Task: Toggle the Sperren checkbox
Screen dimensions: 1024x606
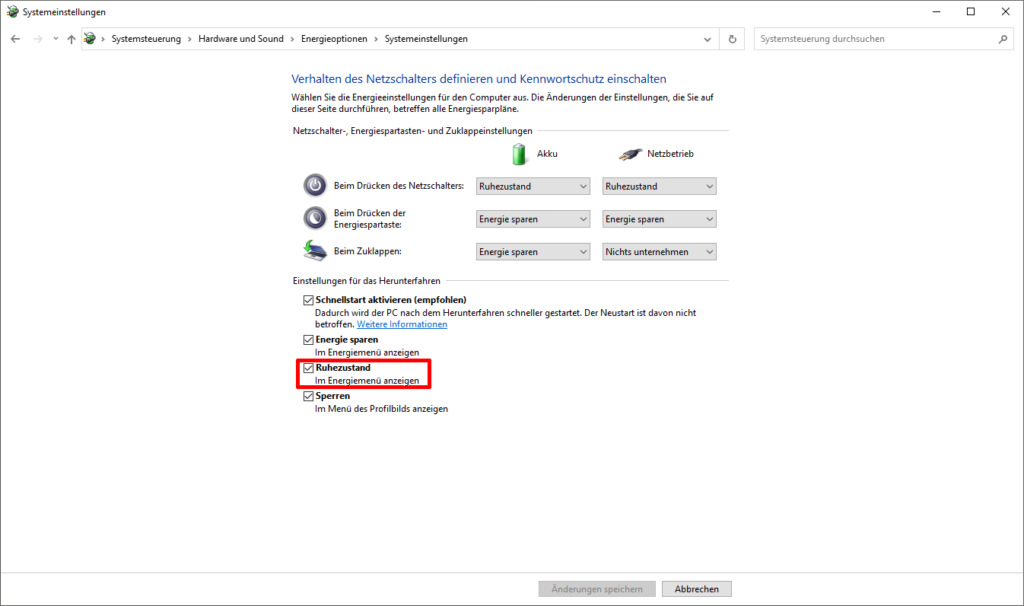Action: click(x=309, y=396)
